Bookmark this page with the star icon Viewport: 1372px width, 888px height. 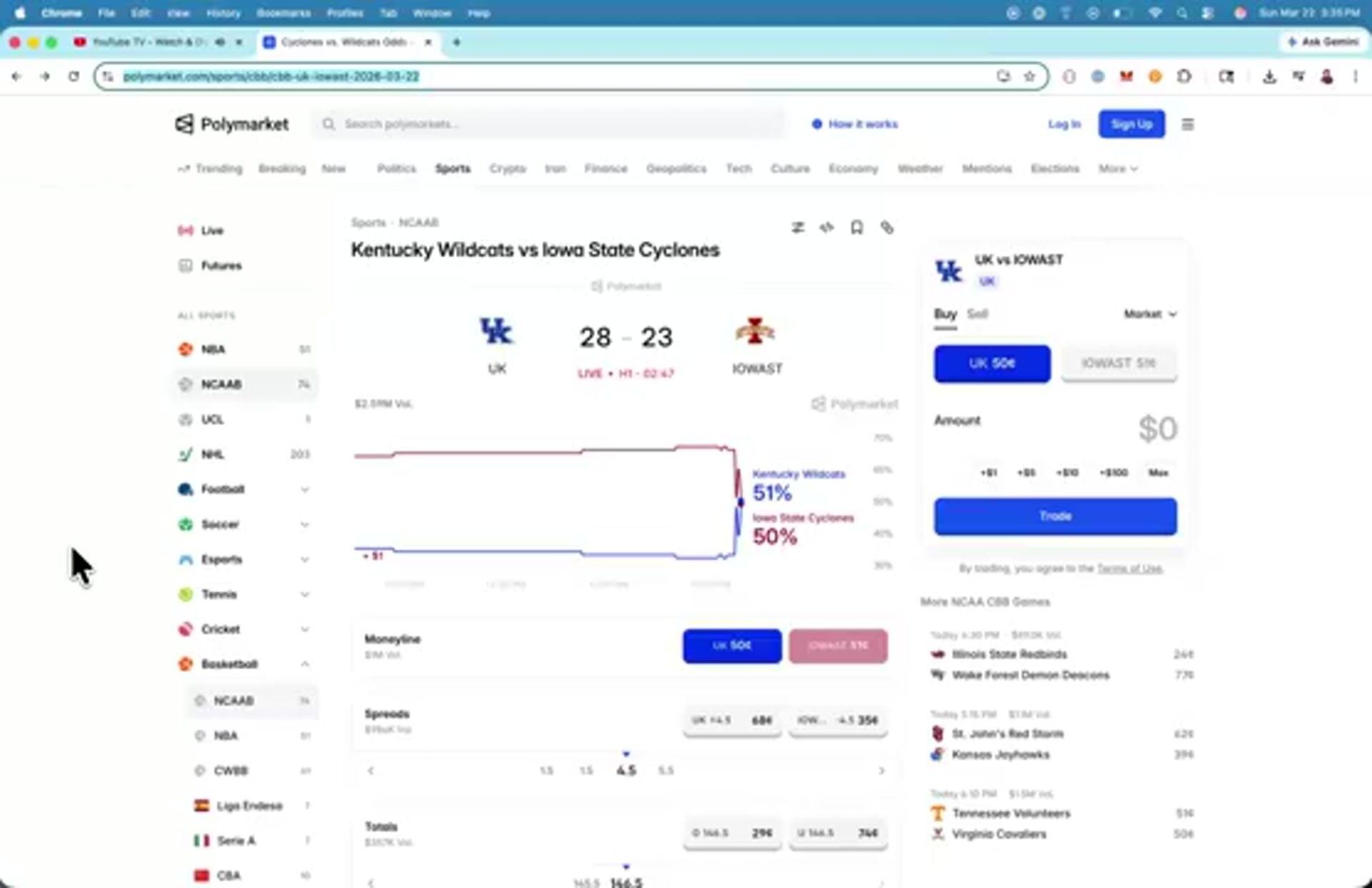(x=1029, y=77)
